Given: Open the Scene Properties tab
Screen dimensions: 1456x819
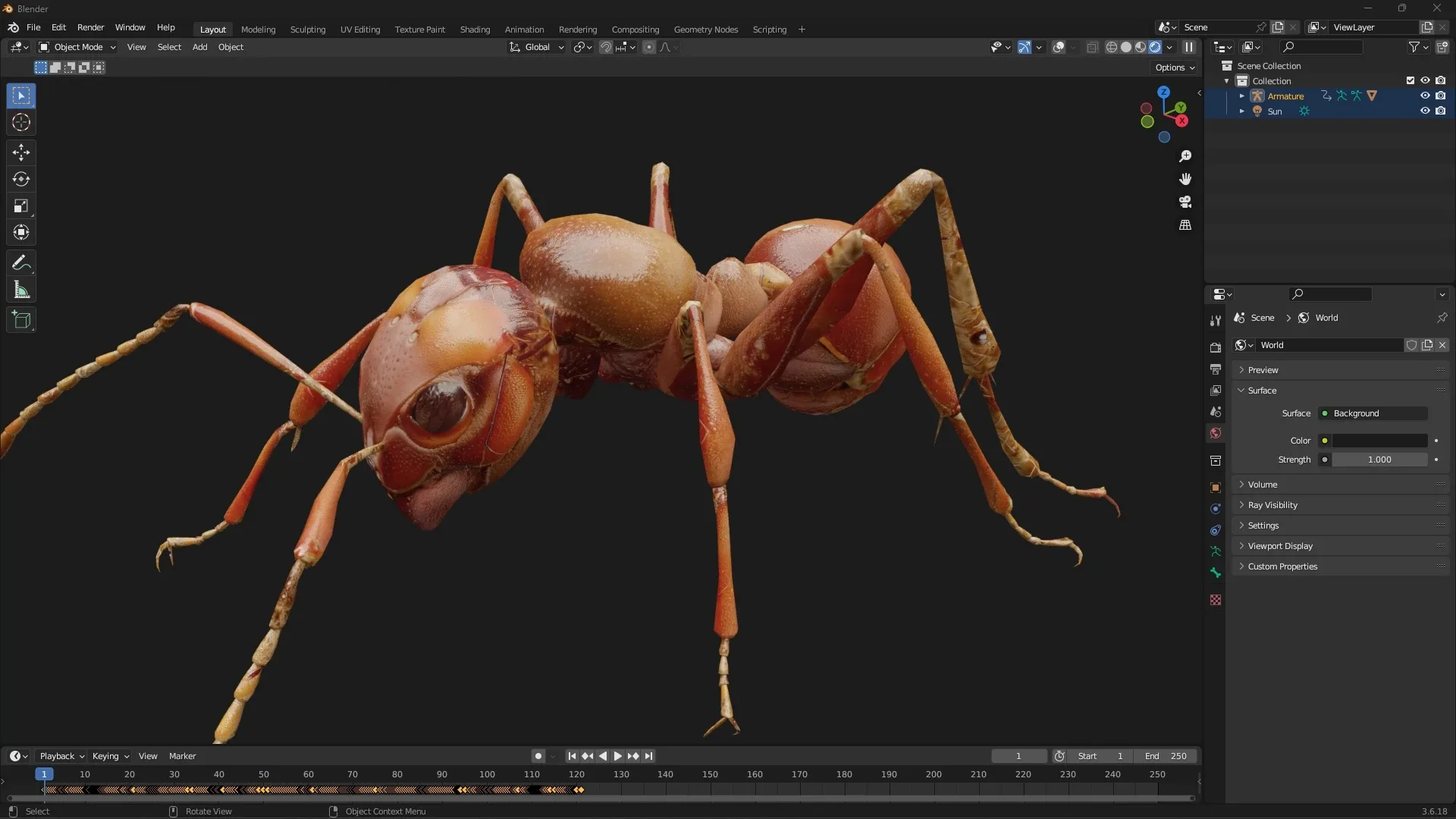Looking at the screenshot, I should [1216, 412].
